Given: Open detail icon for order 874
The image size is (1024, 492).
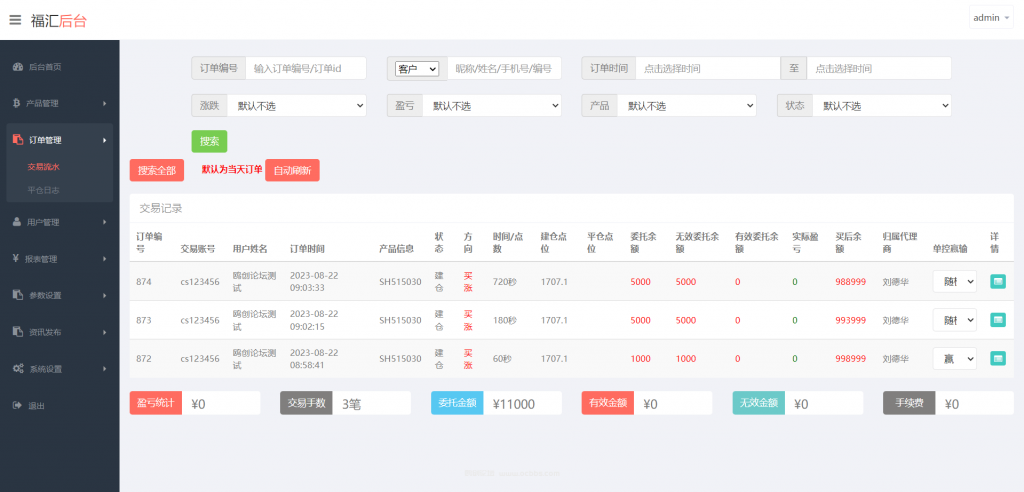Looking at the screenshot, I should [x=998, y=282].
